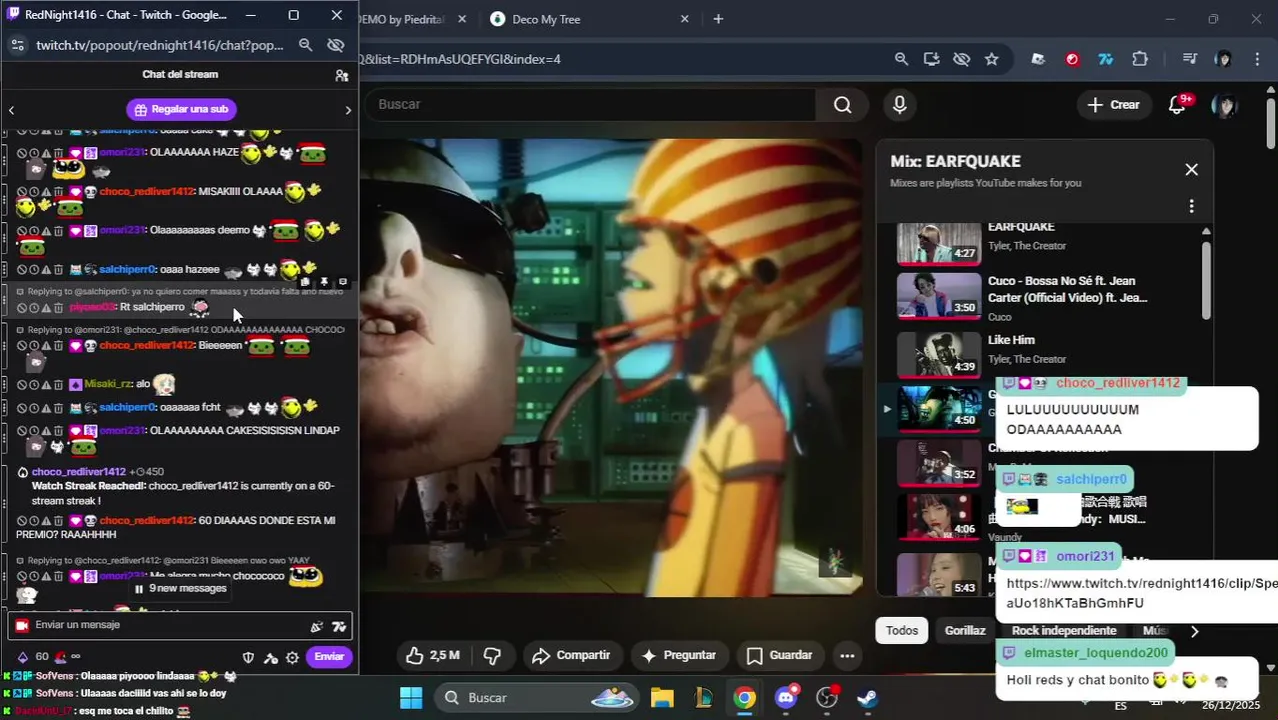Click the Regalar una sub button
The width and height of the screenshot is (1278, 720).
[x=181, y=109]
